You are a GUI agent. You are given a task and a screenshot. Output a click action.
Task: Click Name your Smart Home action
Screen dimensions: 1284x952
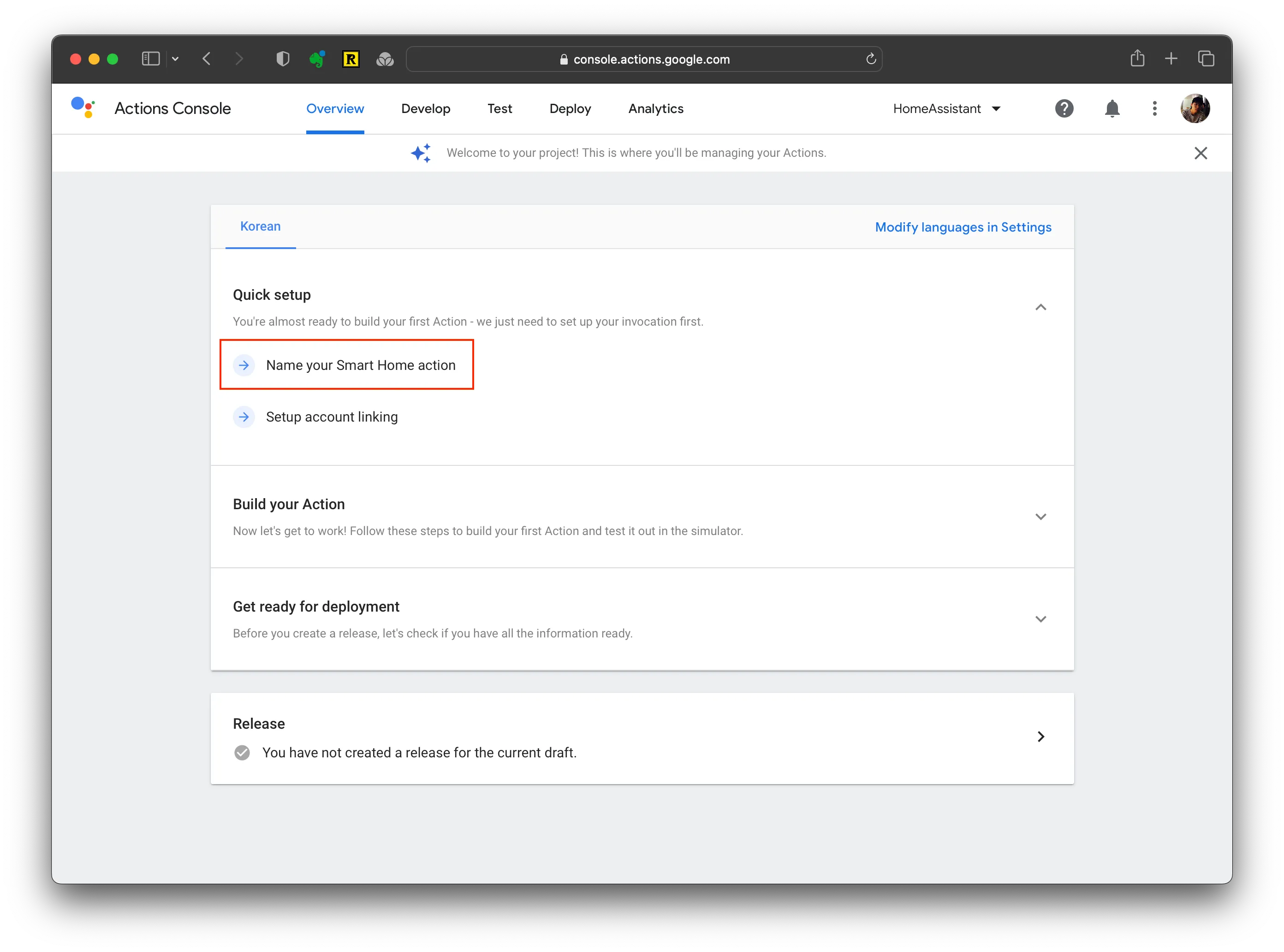coord(361,365)
